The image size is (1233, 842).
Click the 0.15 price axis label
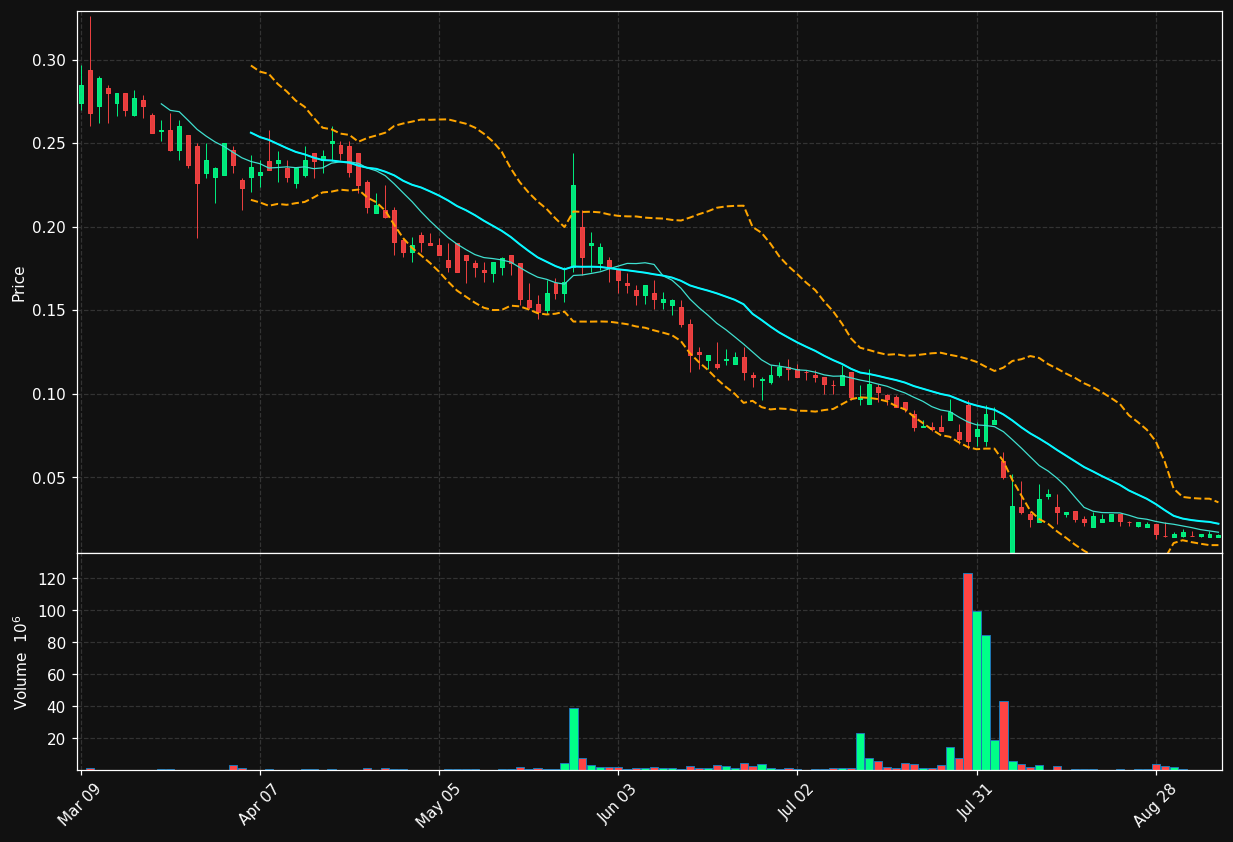pos(49,310)
